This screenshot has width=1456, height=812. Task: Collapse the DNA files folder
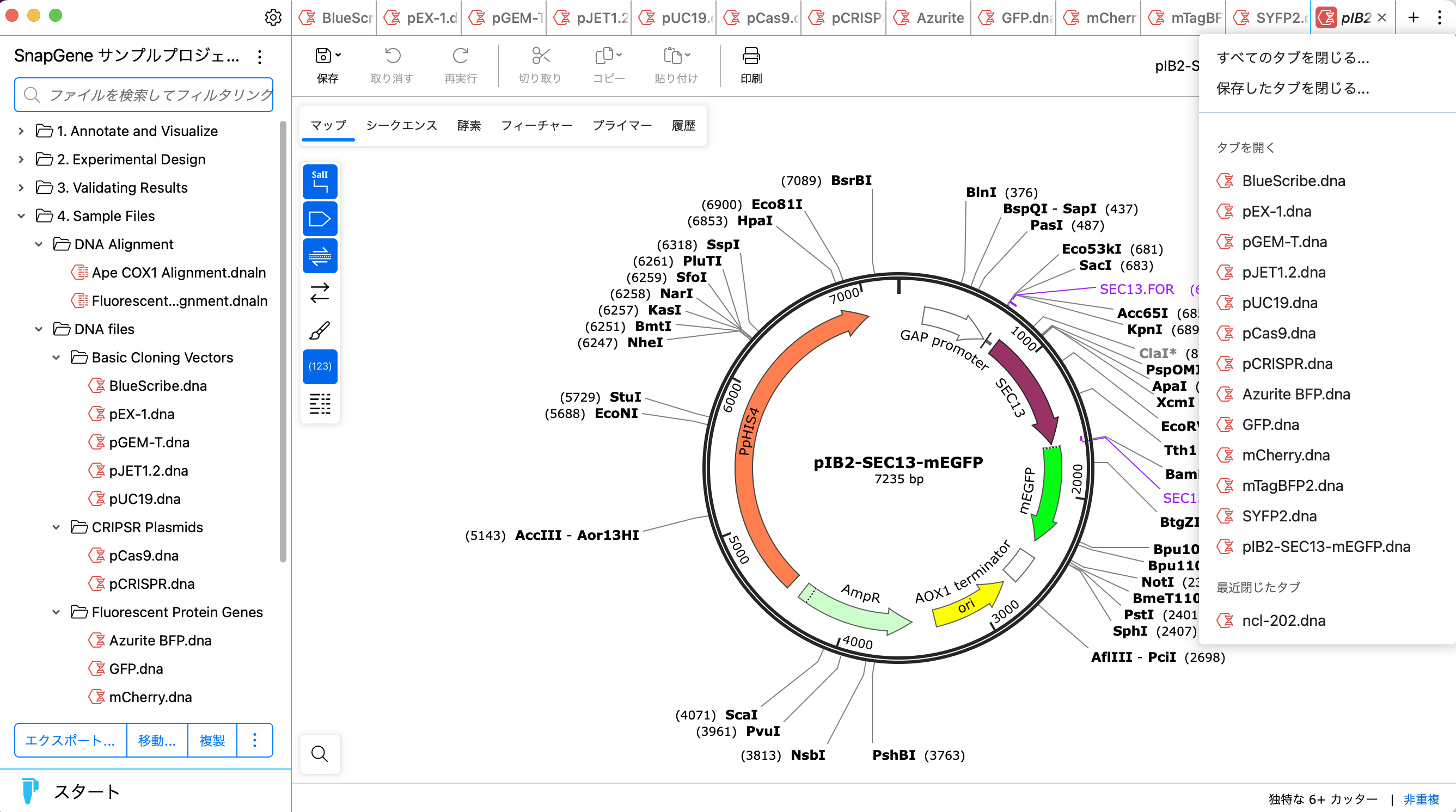[39, 329]
